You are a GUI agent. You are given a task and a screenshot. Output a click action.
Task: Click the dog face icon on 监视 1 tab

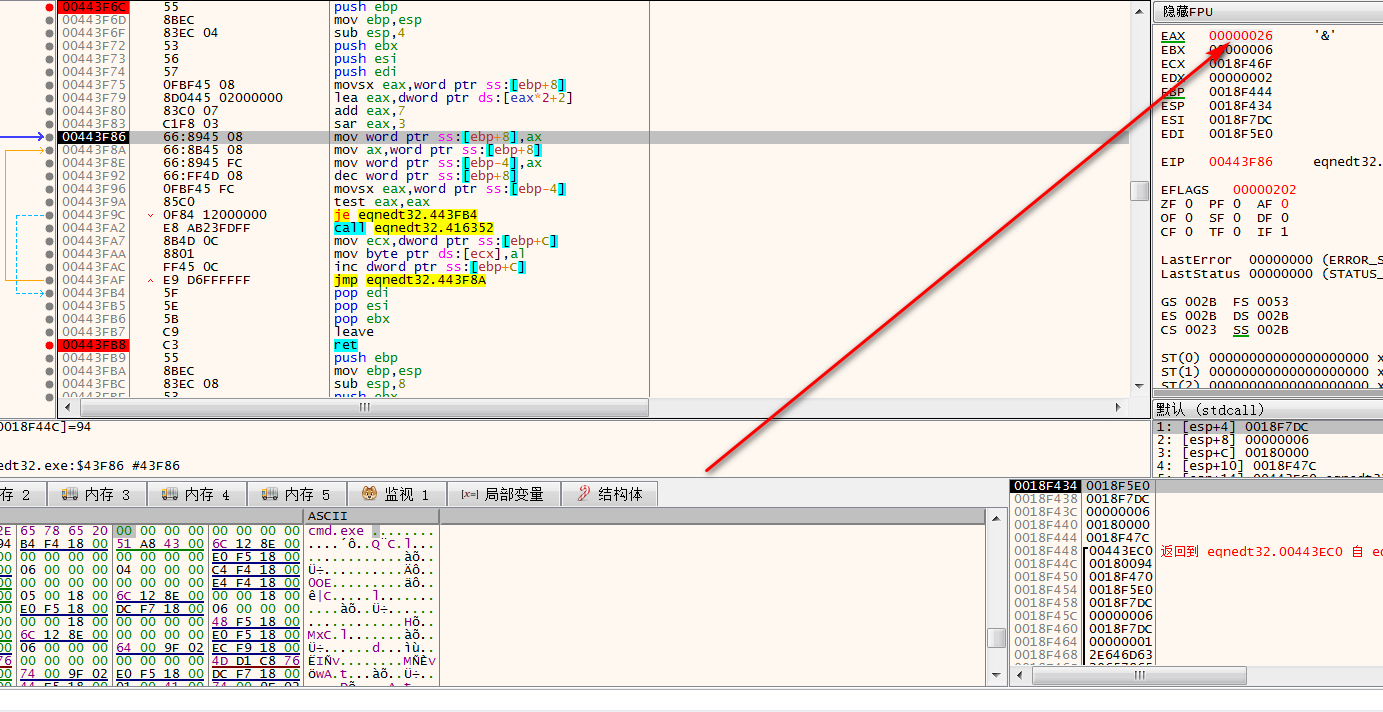point(369,494)
